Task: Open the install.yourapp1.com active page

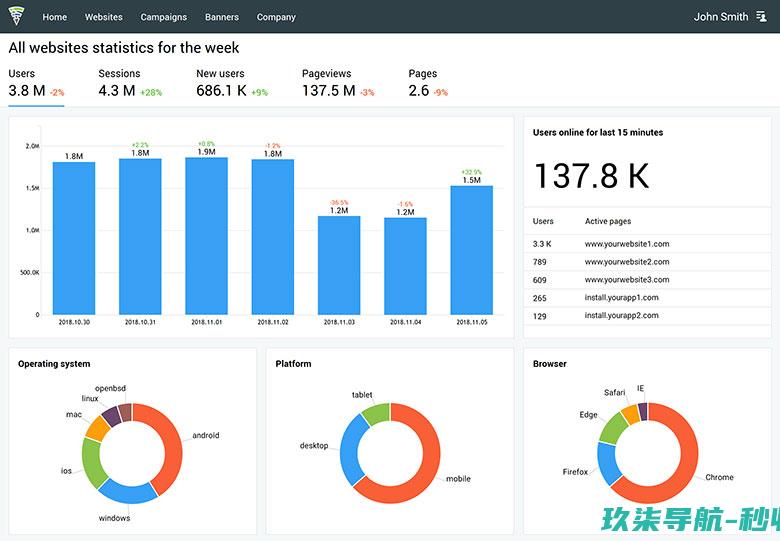Action: (x=621, y=298)
